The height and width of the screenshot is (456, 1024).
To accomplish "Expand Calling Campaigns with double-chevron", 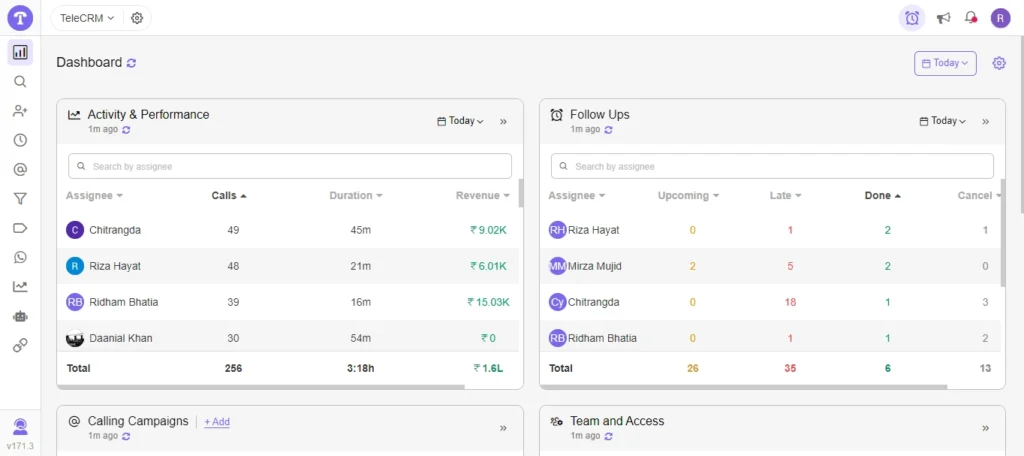I will [504, 428].
